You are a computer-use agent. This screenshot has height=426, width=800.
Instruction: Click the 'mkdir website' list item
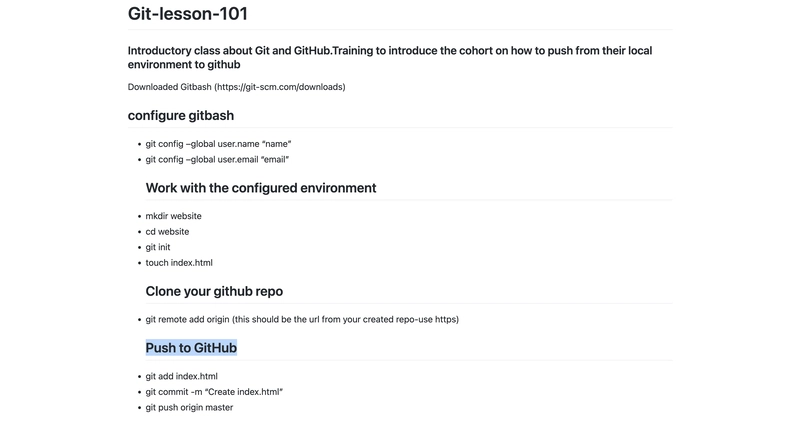173,216
